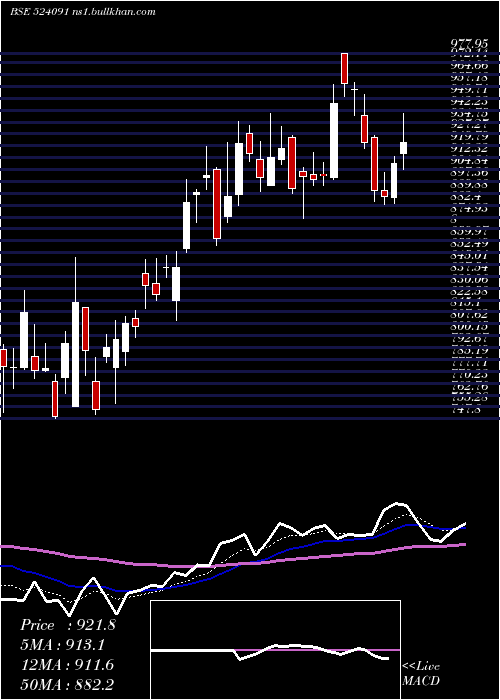Viewport: 500px width, 700px height.
Task: Click the <<Live MACD label
Action: pyautogui.click(x=421, y=673)
